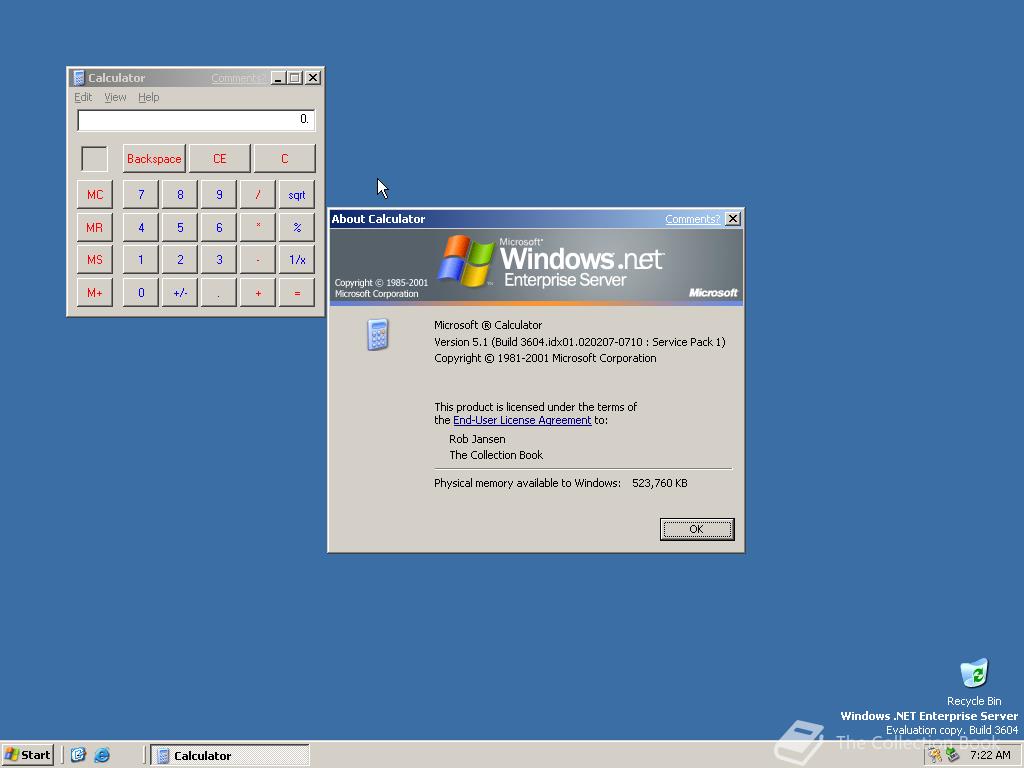This screenshot has width=1024, height=768.
Task: Click the sqrt key
Action: 297,195
